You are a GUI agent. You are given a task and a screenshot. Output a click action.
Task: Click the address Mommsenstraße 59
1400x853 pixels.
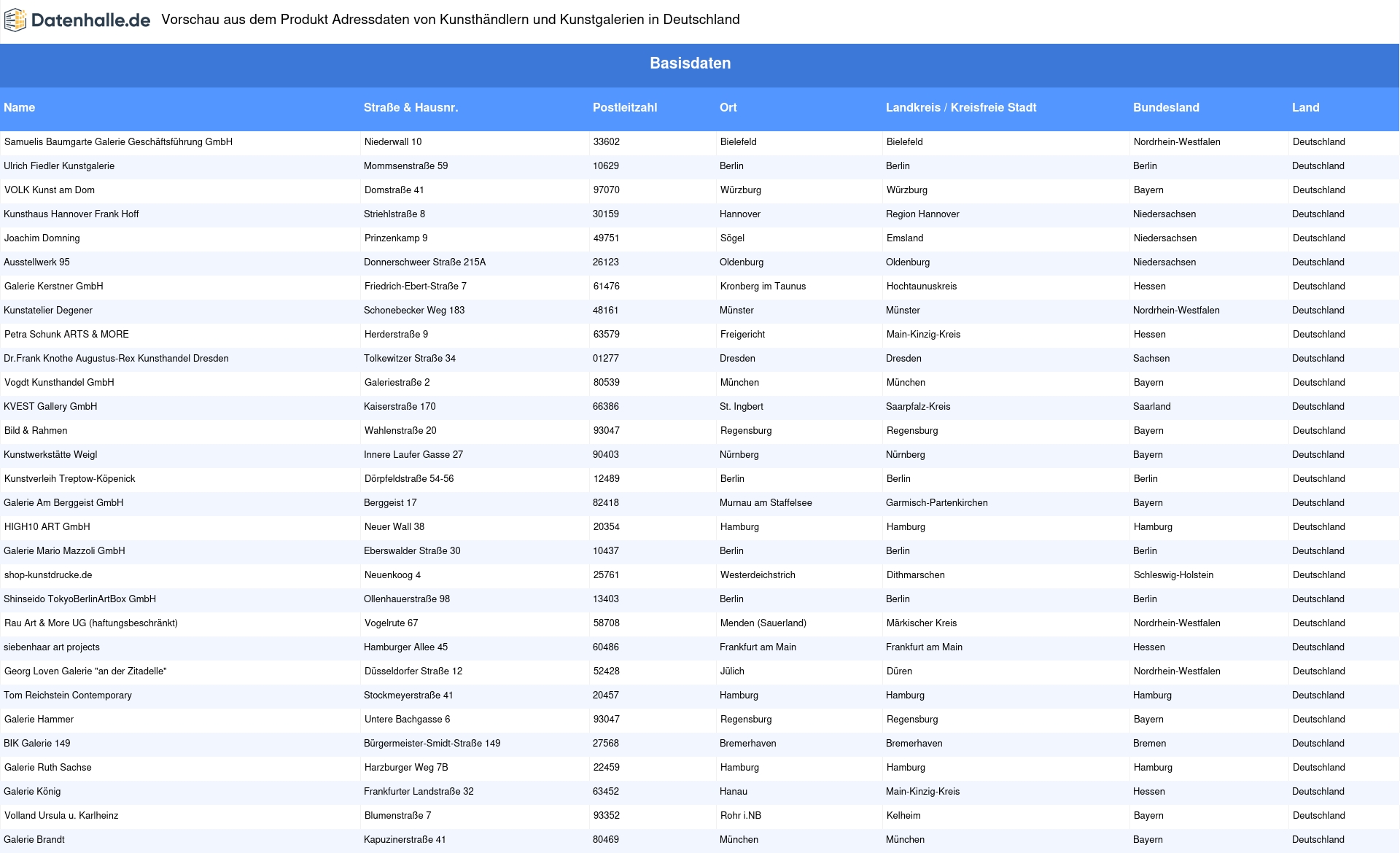click(x=406, y=166)
